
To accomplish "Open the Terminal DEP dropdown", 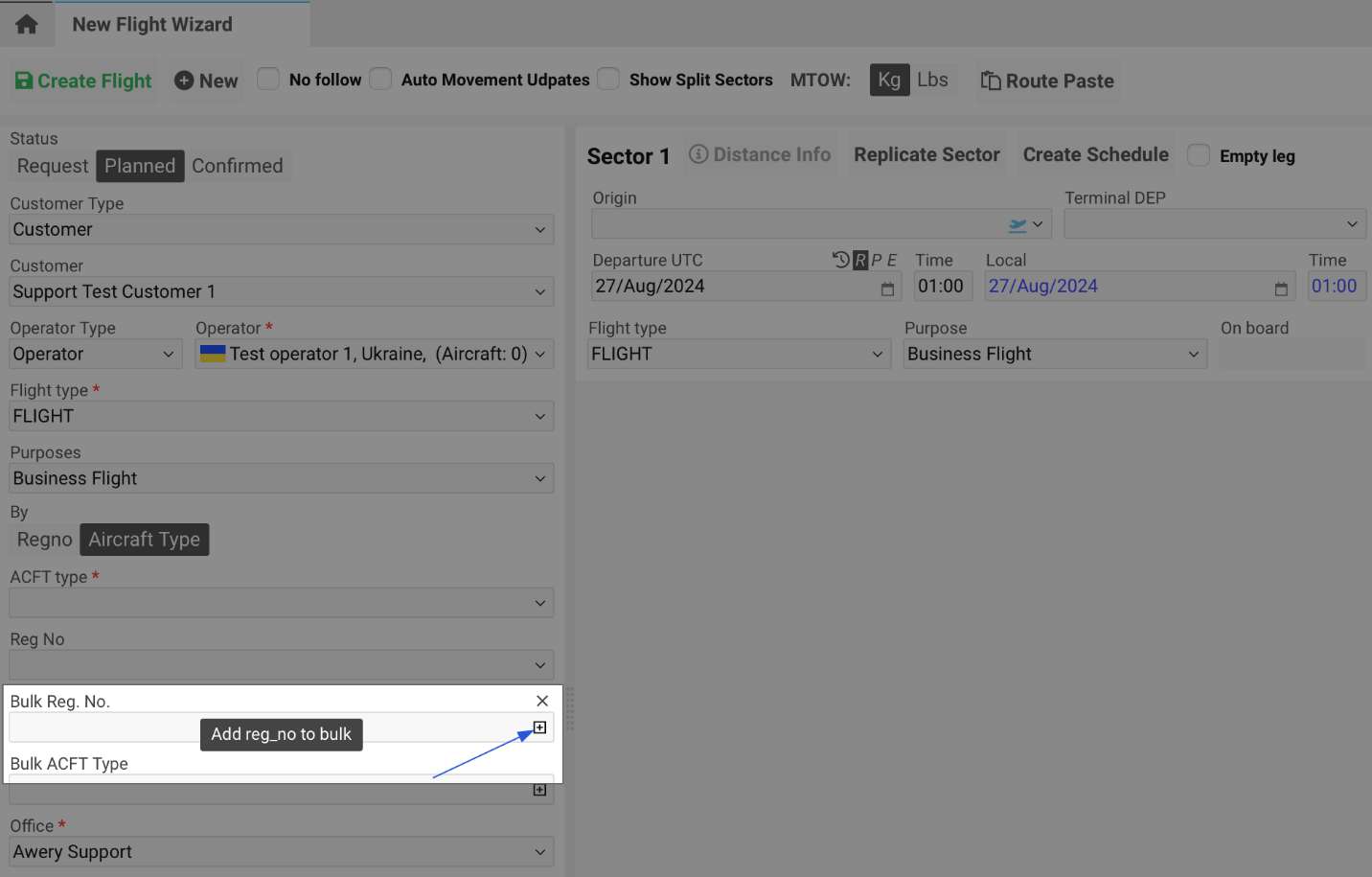I will point(1215,223).
